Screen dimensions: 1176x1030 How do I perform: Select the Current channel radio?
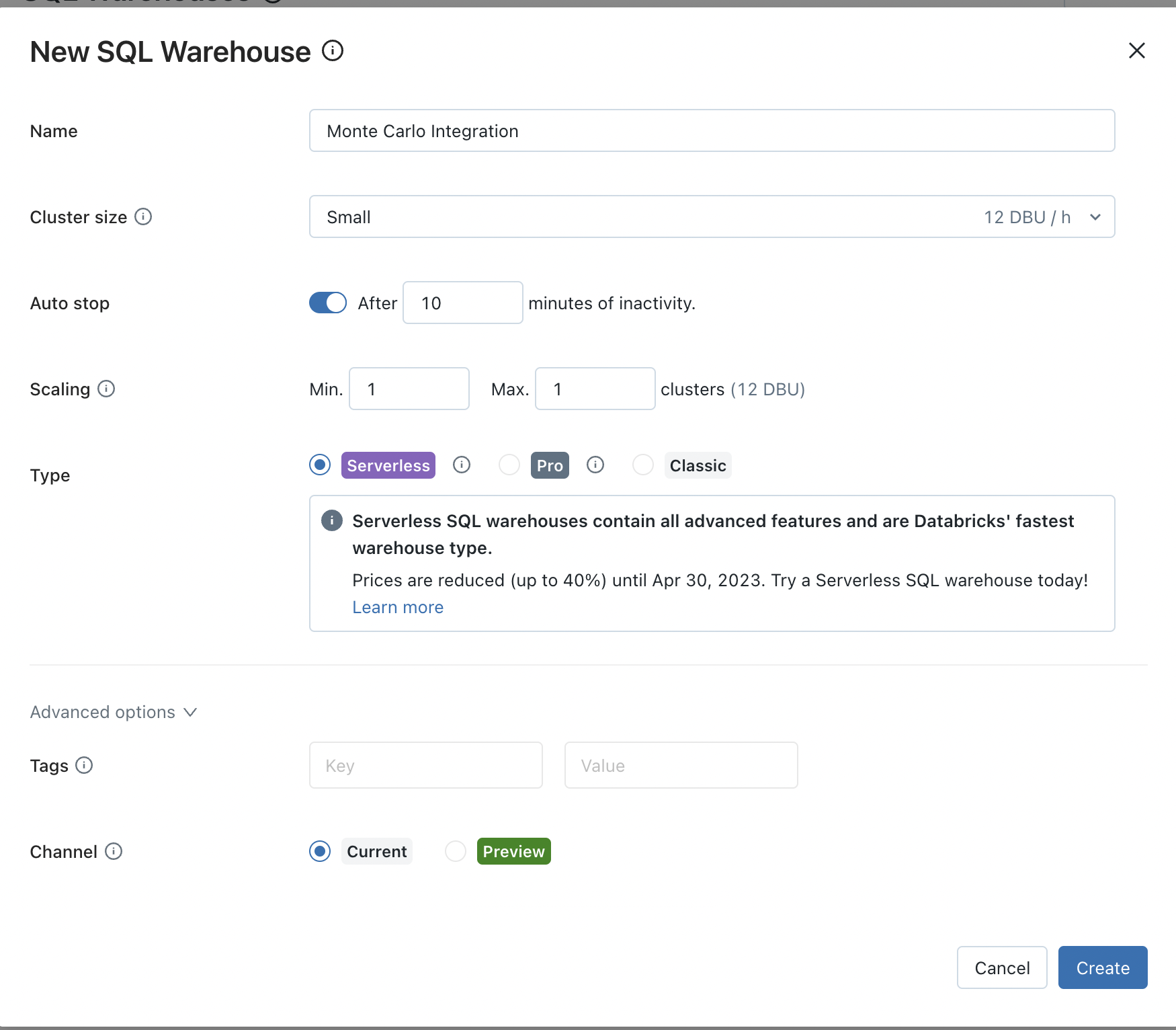click(320, 851)
